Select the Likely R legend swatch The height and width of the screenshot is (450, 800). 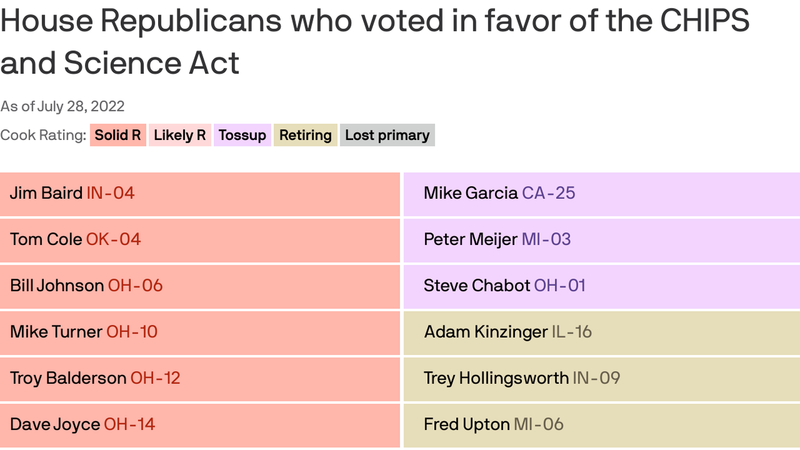(x=180, y=135)
